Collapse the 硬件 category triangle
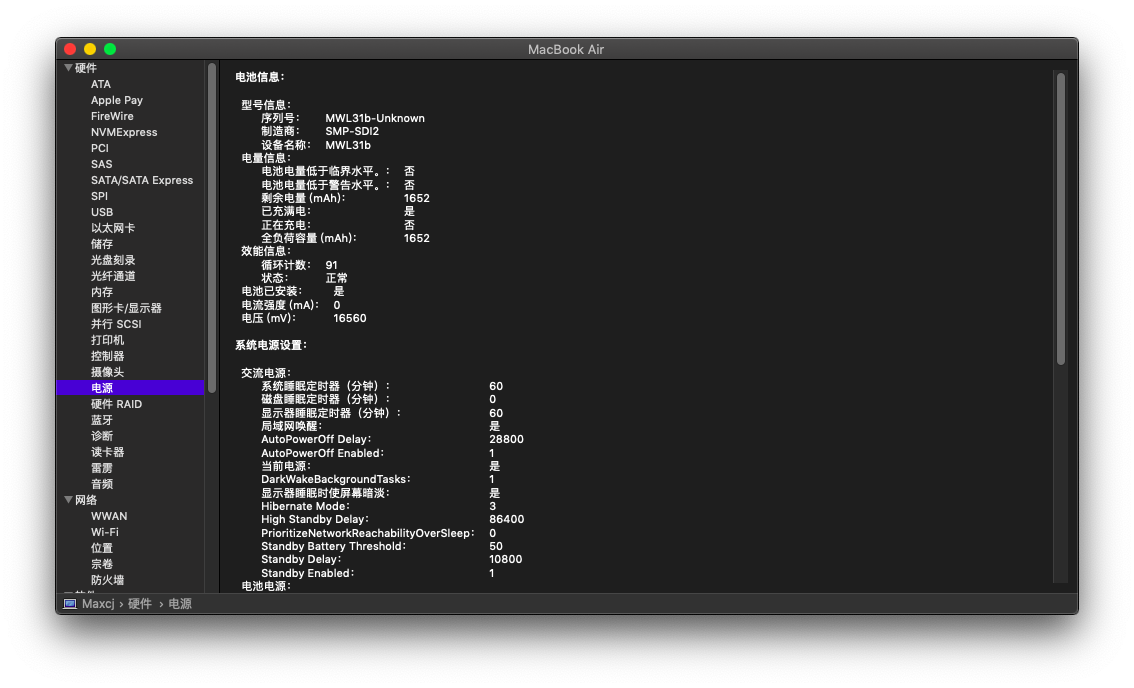 pyautogui.click(x=68, y=67)
